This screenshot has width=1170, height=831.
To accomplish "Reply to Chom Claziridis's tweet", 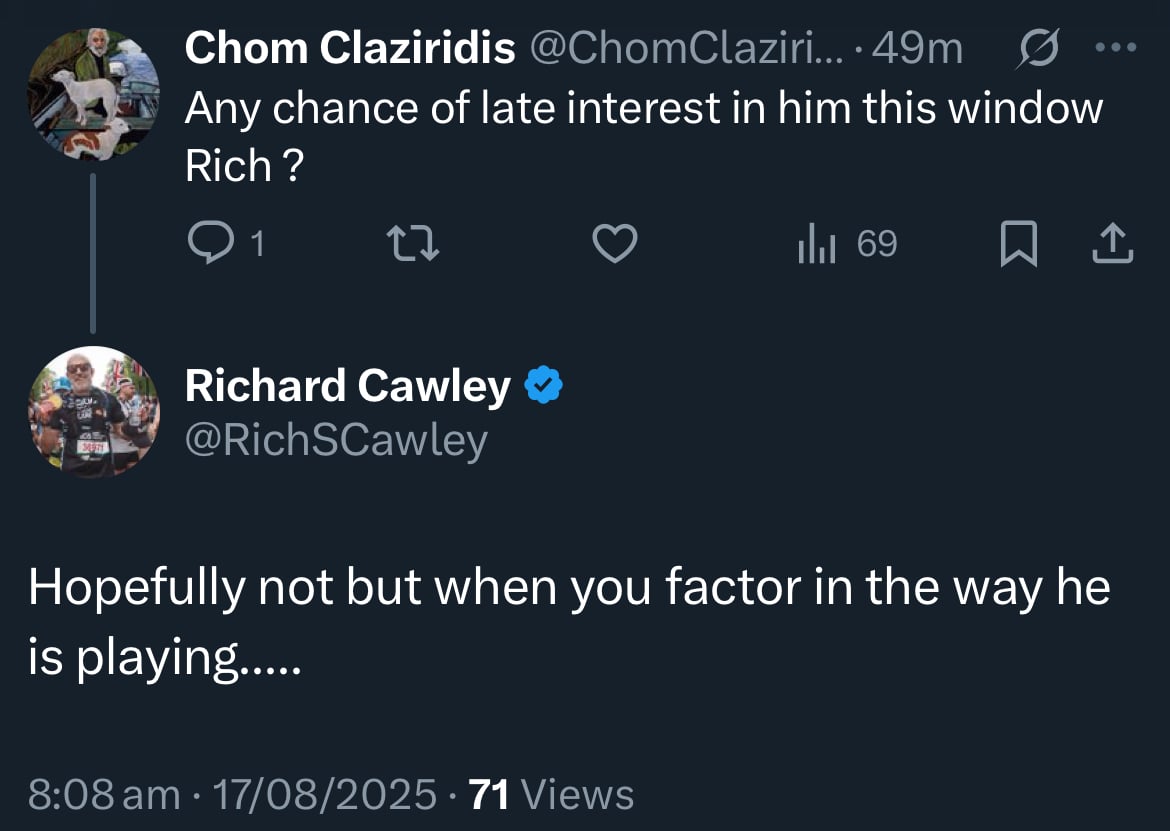I will pos(225,243).
